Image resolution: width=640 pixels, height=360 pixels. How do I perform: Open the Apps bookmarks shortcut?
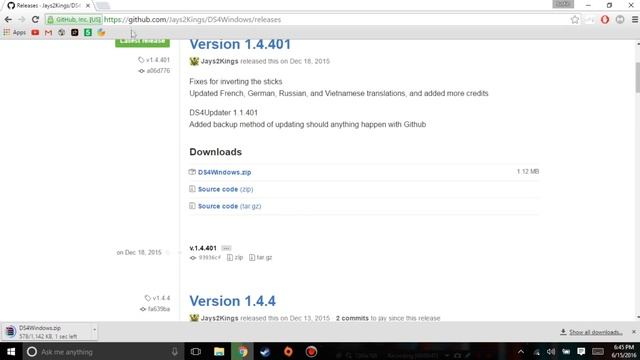[x=15, y=32]
